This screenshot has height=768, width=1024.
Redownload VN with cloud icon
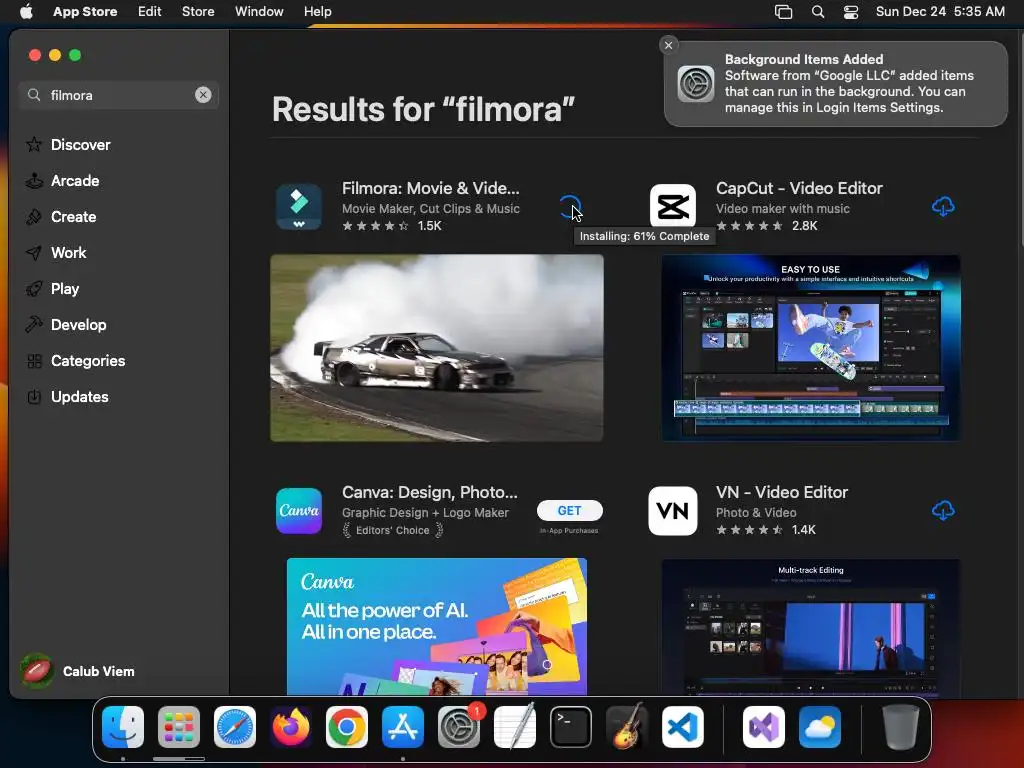[942, 511]
